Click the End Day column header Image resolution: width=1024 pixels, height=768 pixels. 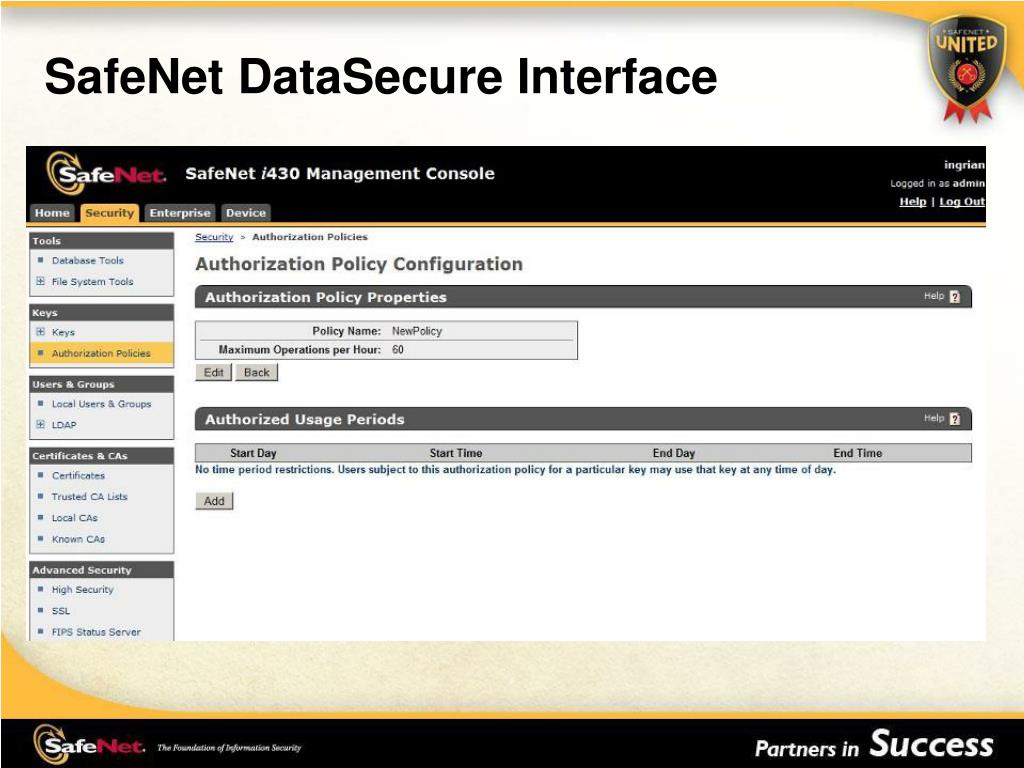click(674, 453)
